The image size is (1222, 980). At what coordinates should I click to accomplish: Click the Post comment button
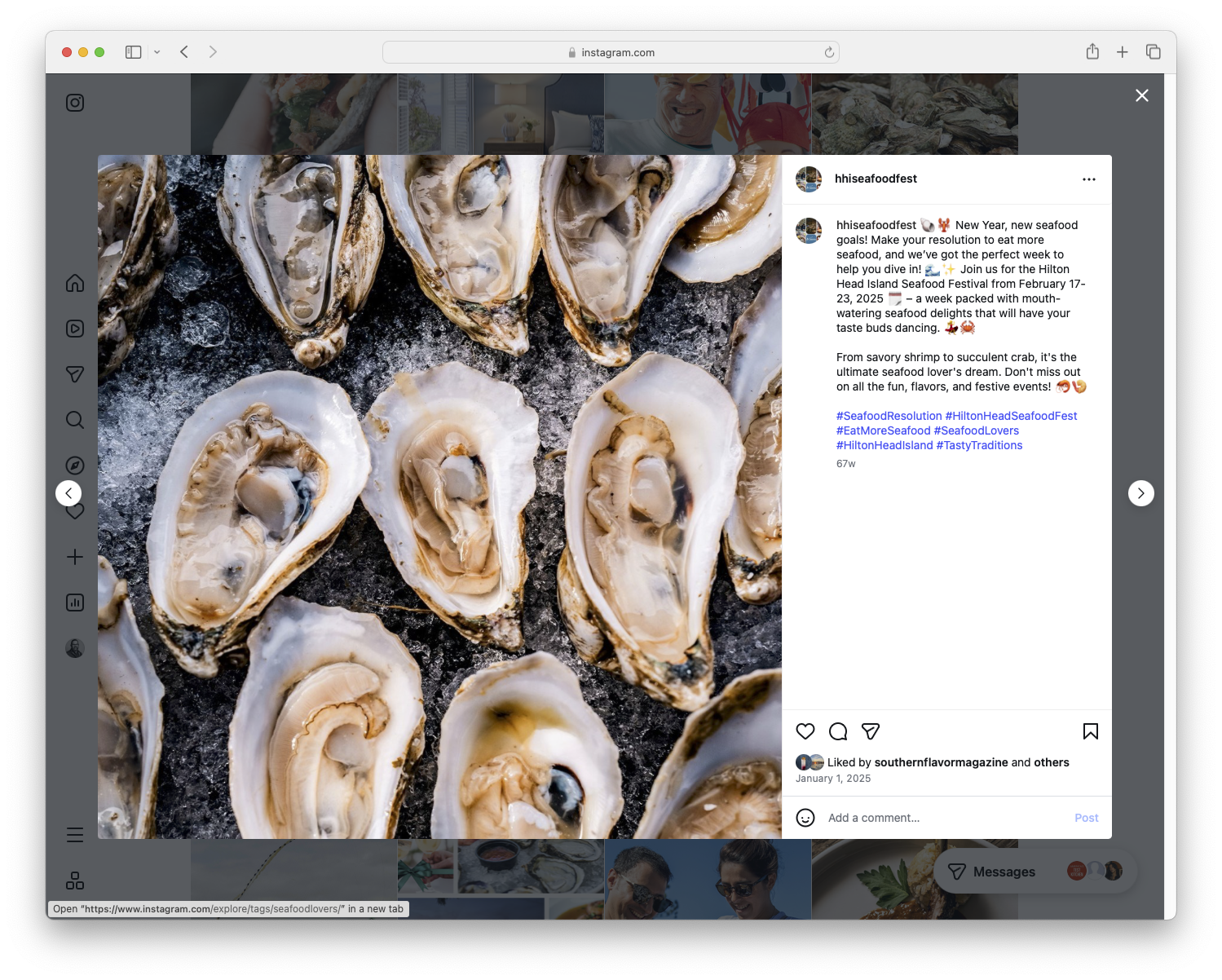(1087, 818)
